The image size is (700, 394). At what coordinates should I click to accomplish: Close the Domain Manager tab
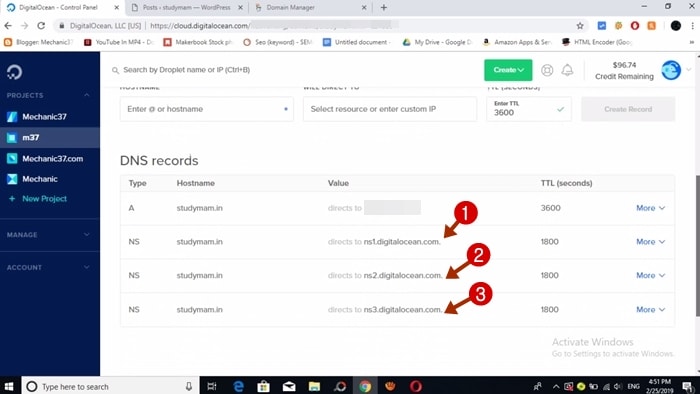364,8
